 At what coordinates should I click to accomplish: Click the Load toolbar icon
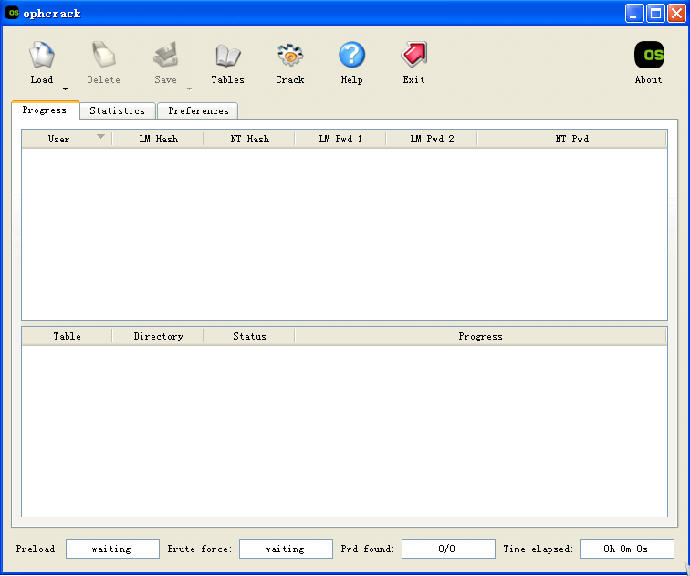[42, 56]
